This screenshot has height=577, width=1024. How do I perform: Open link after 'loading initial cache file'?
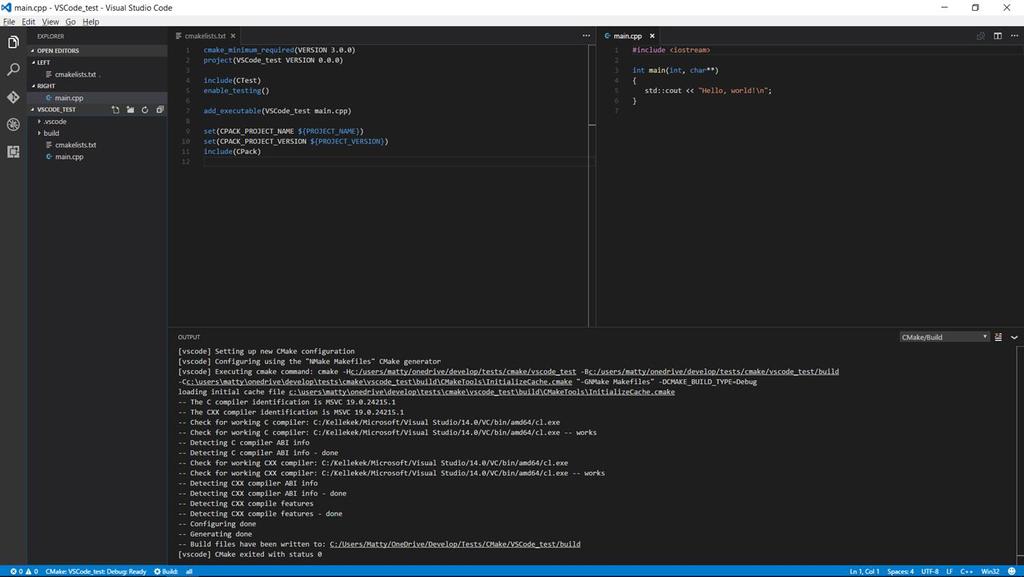tap(481, 392)
